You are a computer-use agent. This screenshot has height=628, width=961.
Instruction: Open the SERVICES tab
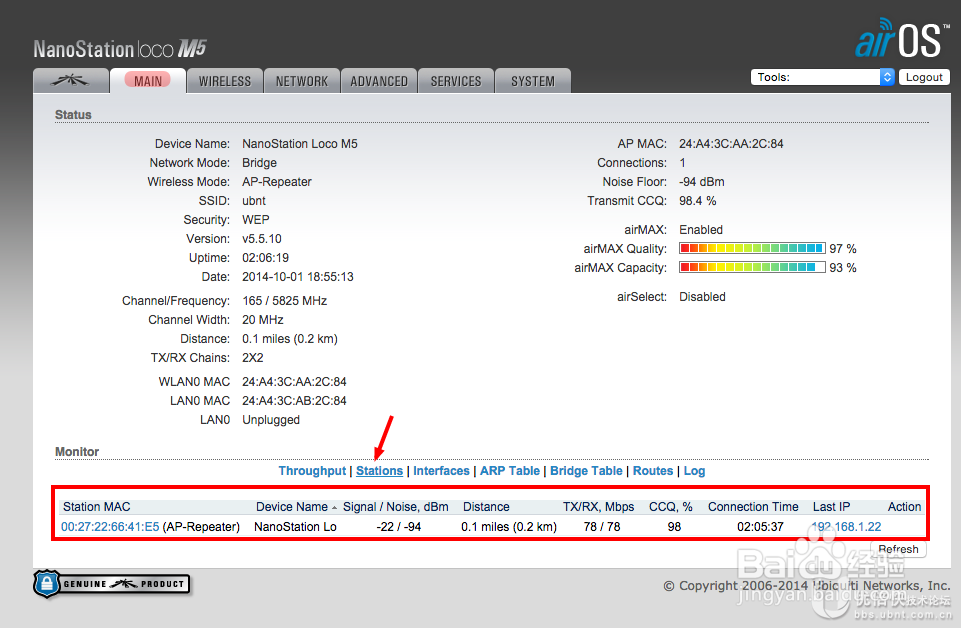click(456, 81)
